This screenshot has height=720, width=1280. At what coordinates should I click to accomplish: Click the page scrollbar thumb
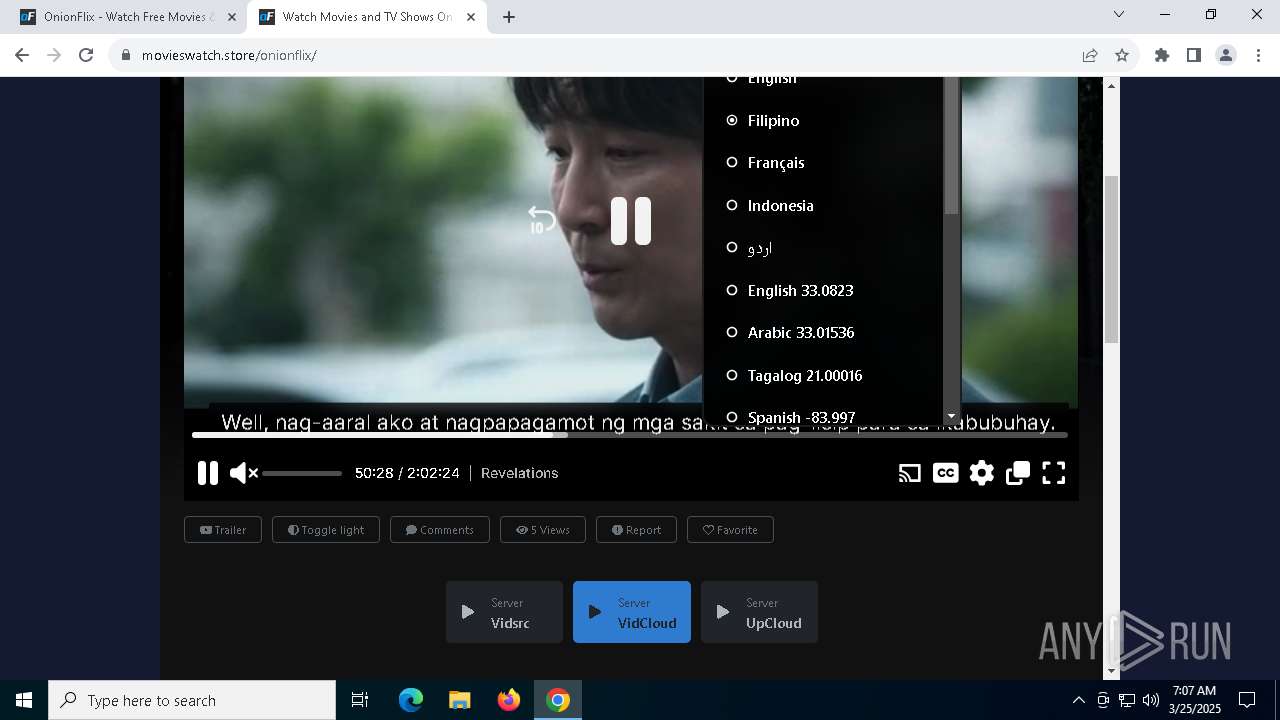(x=1111, y=260)
